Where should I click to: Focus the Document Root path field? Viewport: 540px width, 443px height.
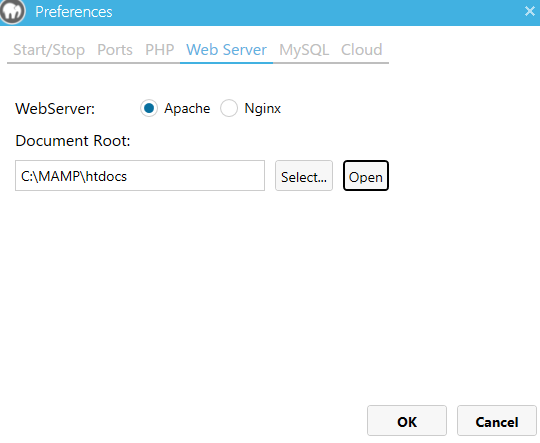click(x=140, y=175)
